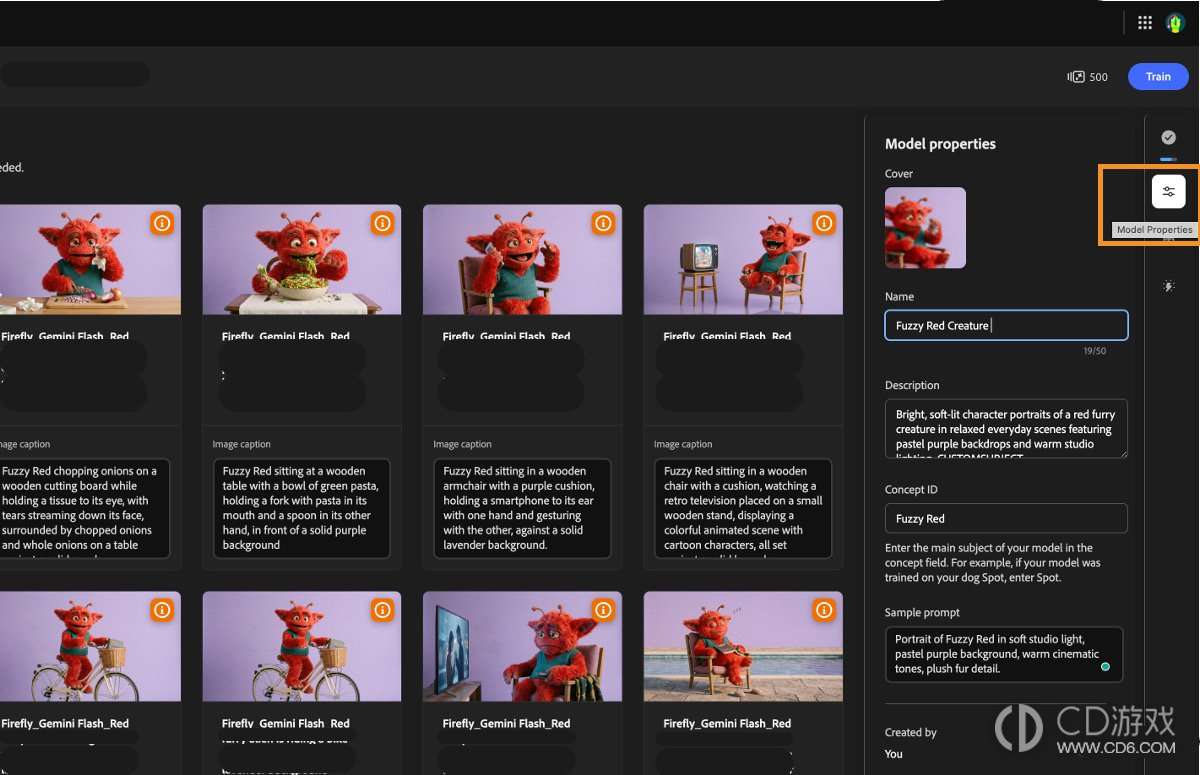Click the Model properties panel heading

(941, 144)
